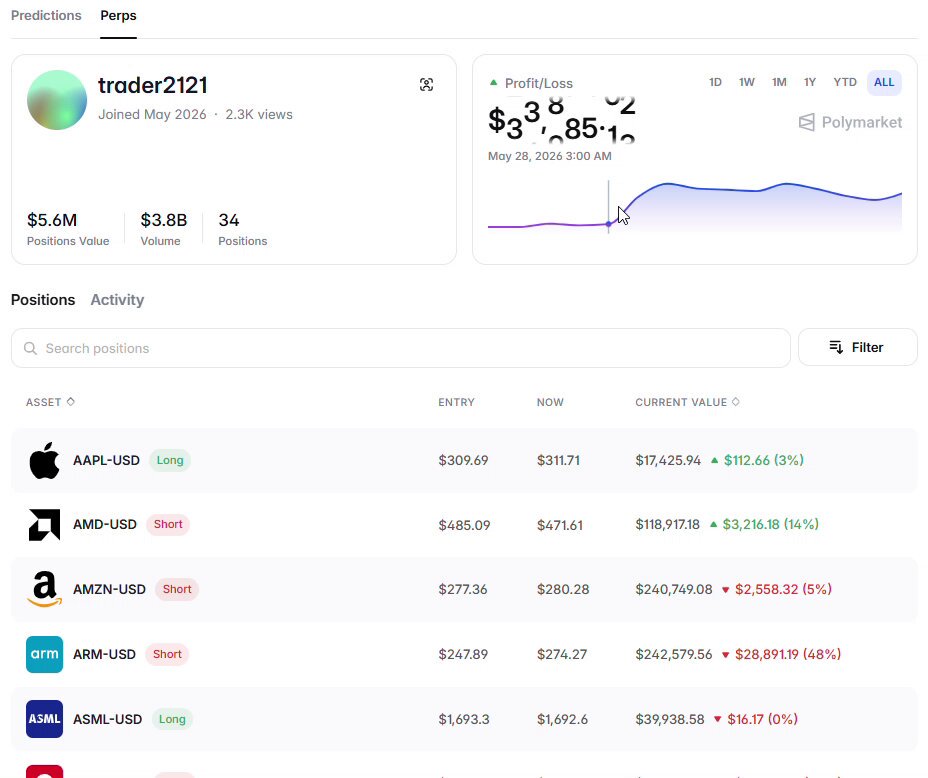
Task: Select the Perps tab
Action: point(118,15)
